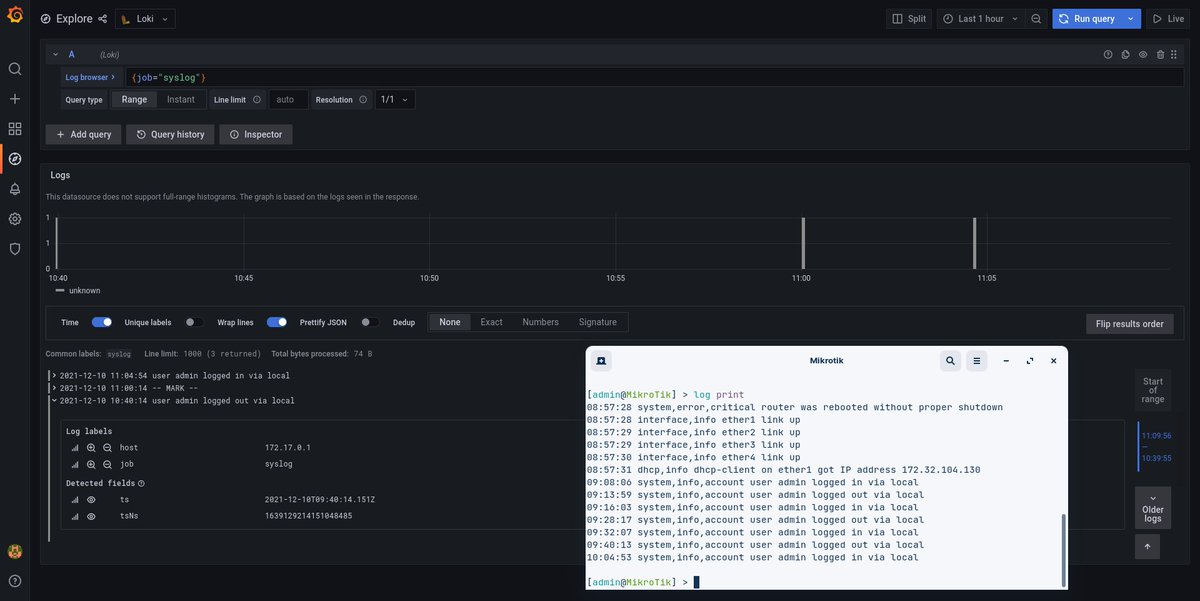Screen dimensions: 1200x601
Task: Open the Loki datasource dropdown
Action: pyautogui.click(x=145, y=19)
